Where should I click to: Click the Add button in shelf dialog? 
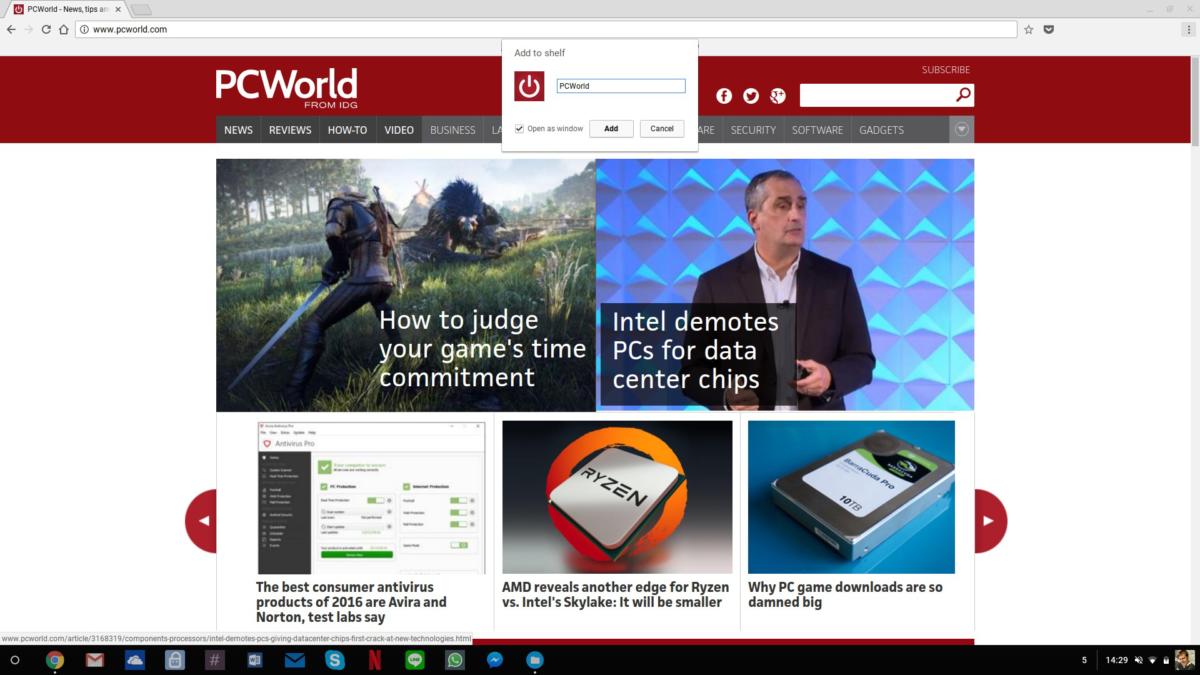(611, 129)
